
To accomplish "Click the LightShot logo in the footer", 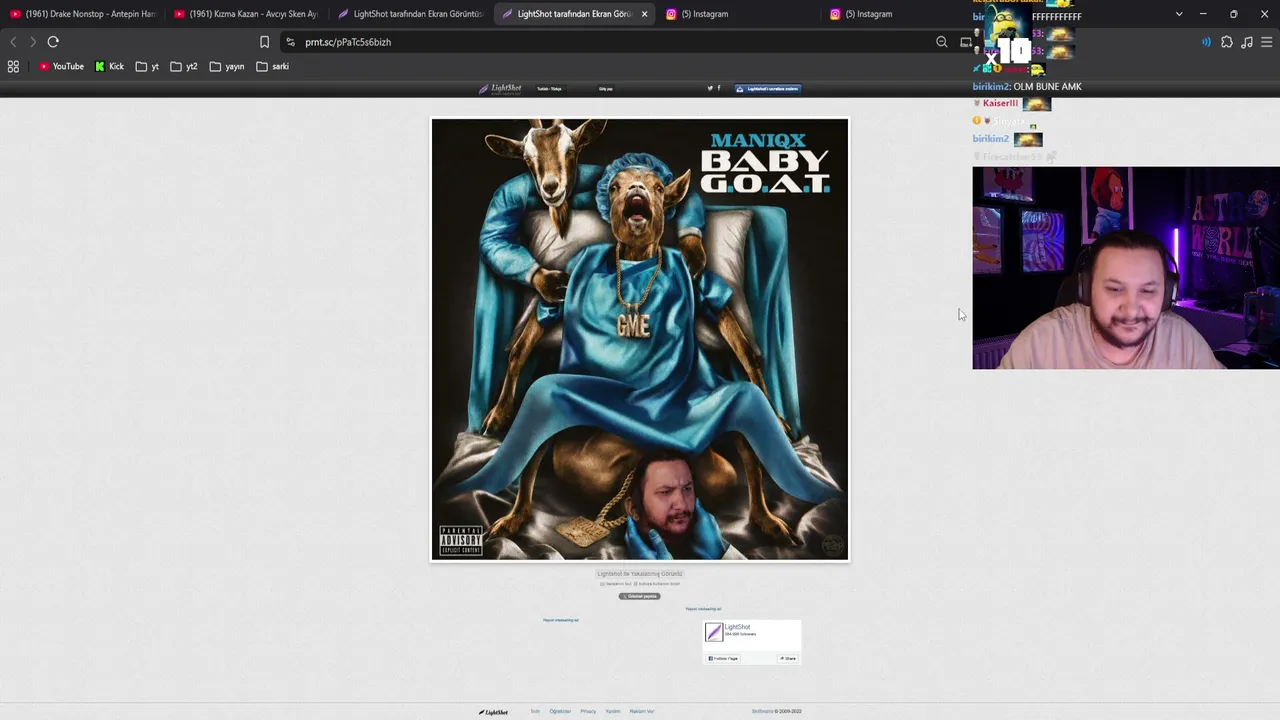I will tap(493, 712).
